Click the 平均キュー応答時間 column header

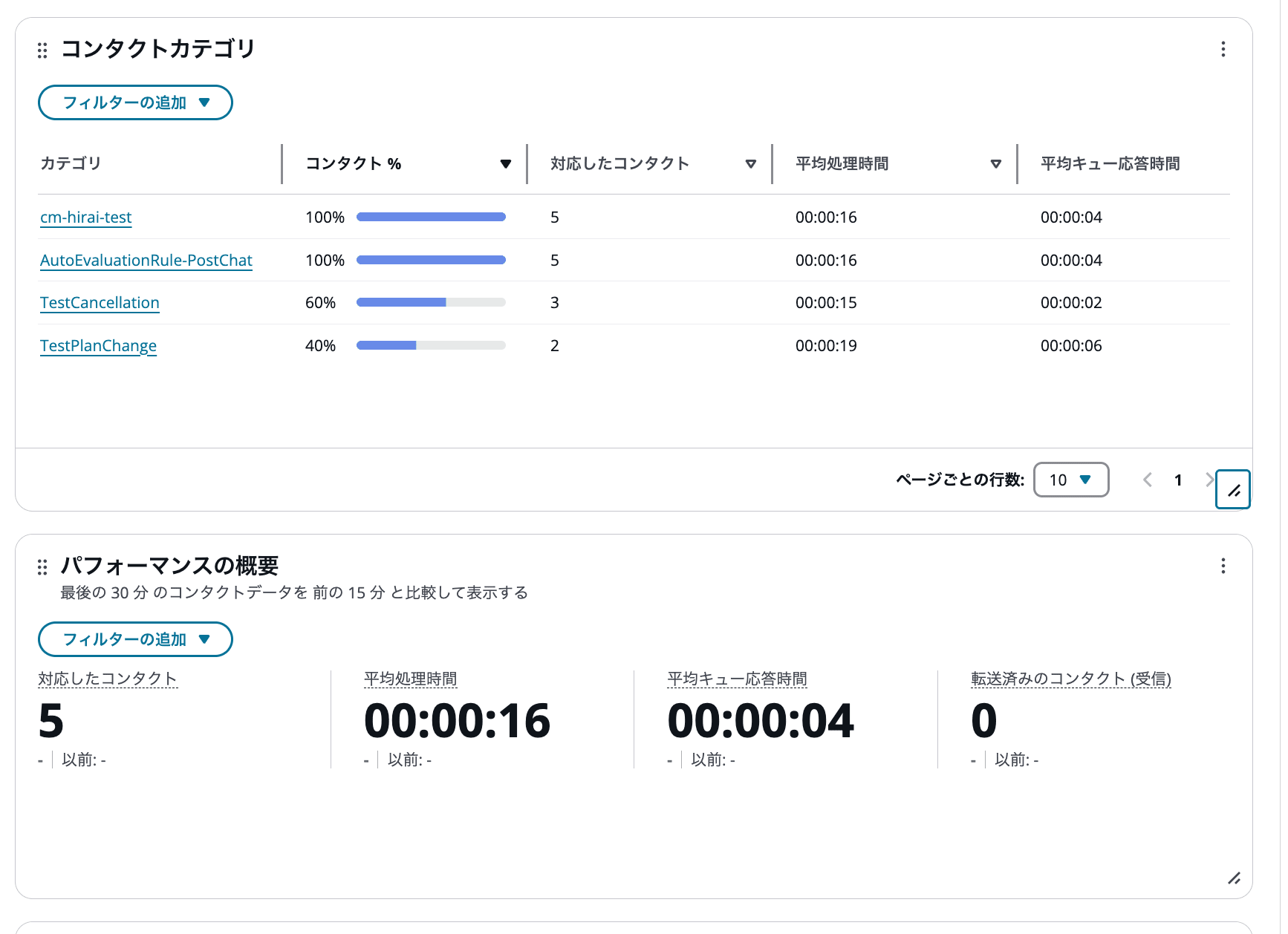coord(1110,163)
